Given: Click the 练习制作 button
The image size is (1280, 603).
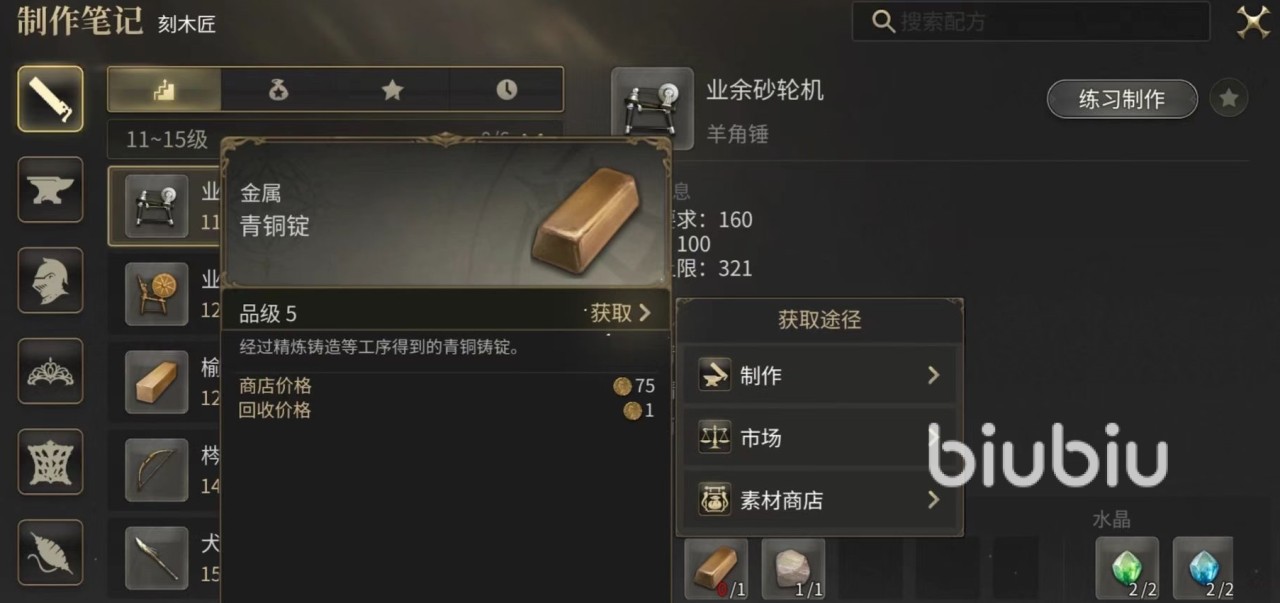Looking at the screenshot, I should [x=1122, y=99].
